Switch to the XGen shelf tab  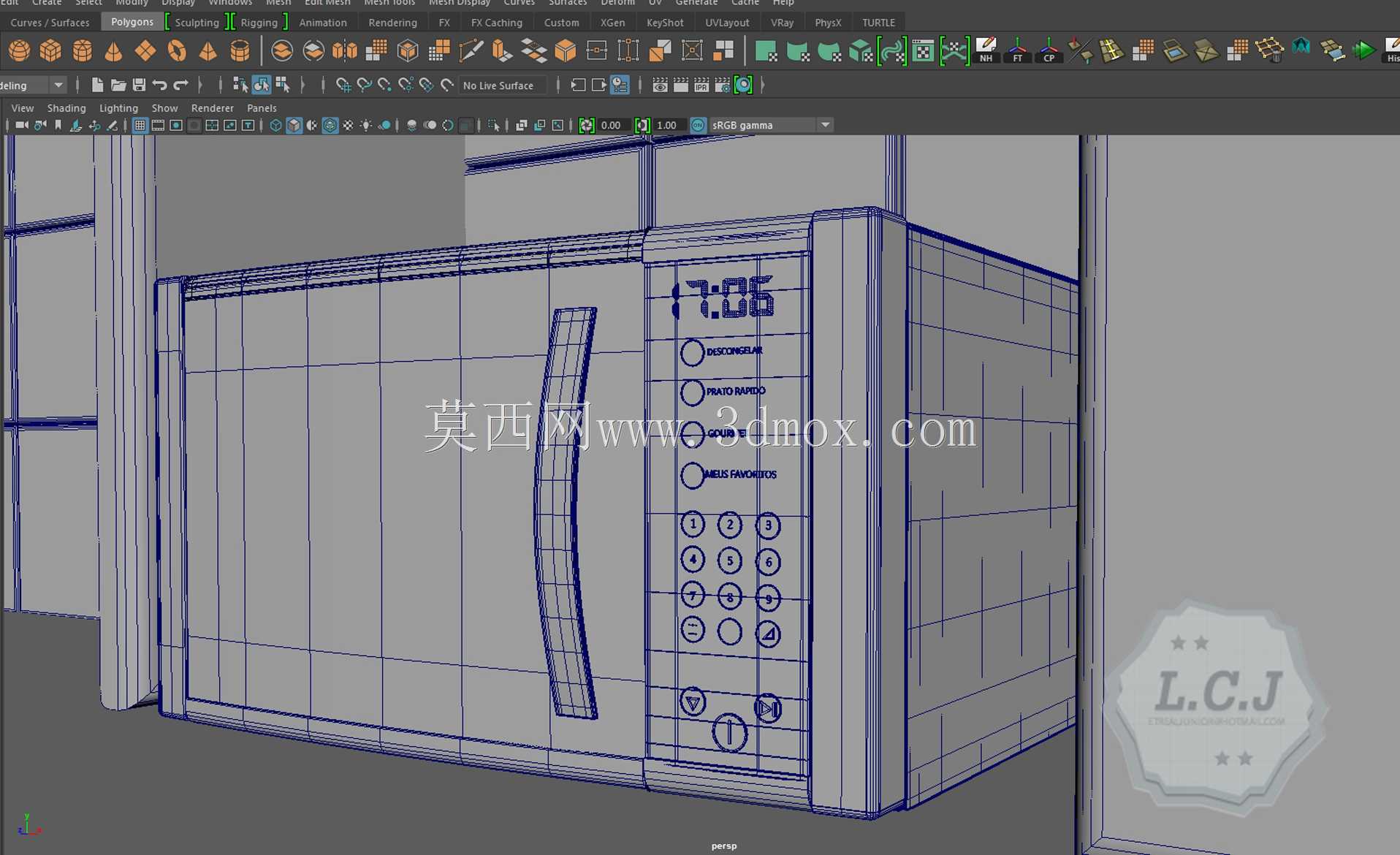pos(612,23)
